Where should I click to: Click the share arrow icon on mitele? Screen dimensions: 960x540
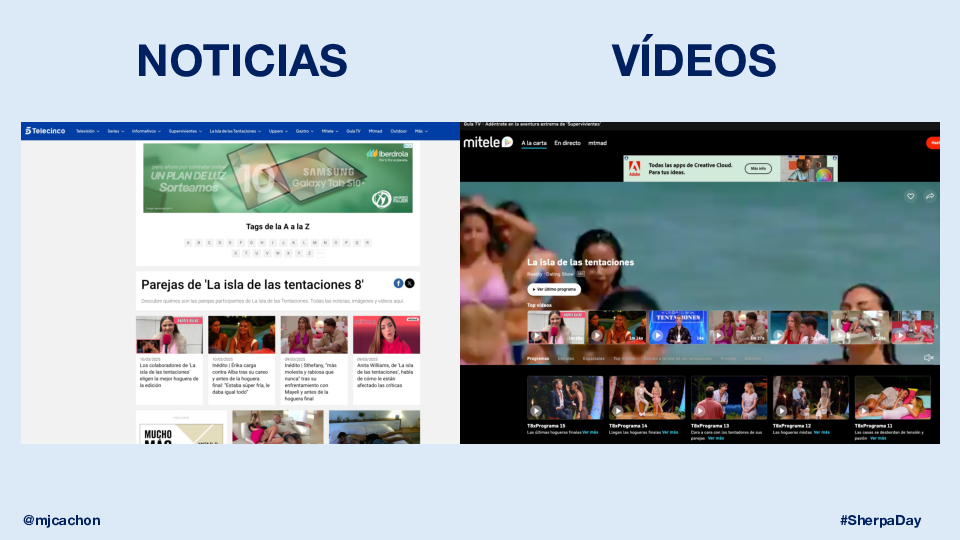coord(929,197)
